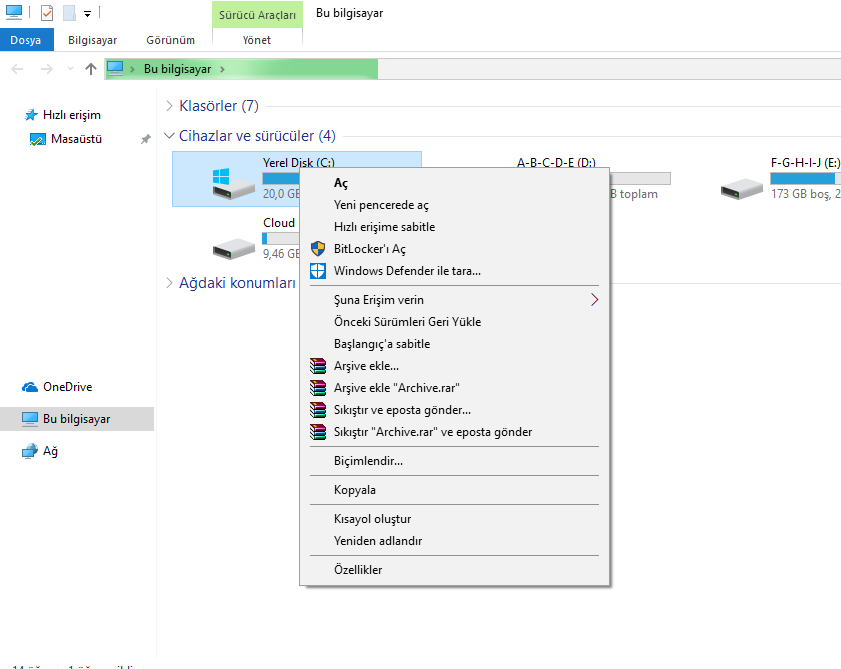Click WinRAR icon beside "Sıkıştır ve eposta gönder..."

318,410
